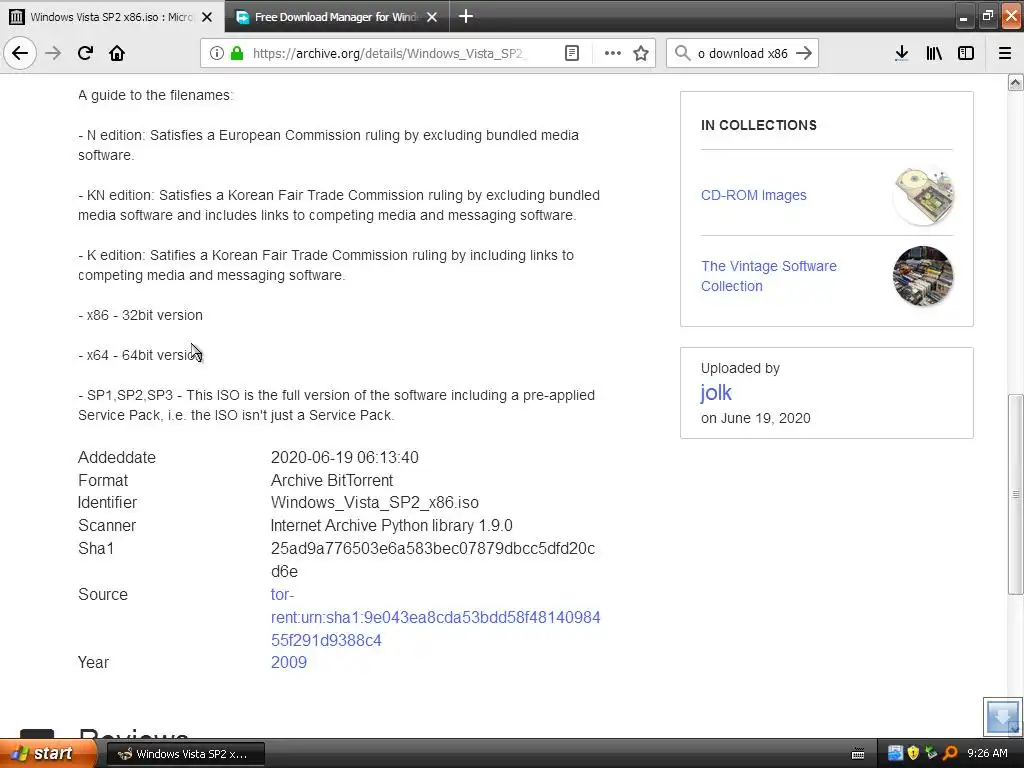Open the Windows Start menu

click(x=47, y=754)
